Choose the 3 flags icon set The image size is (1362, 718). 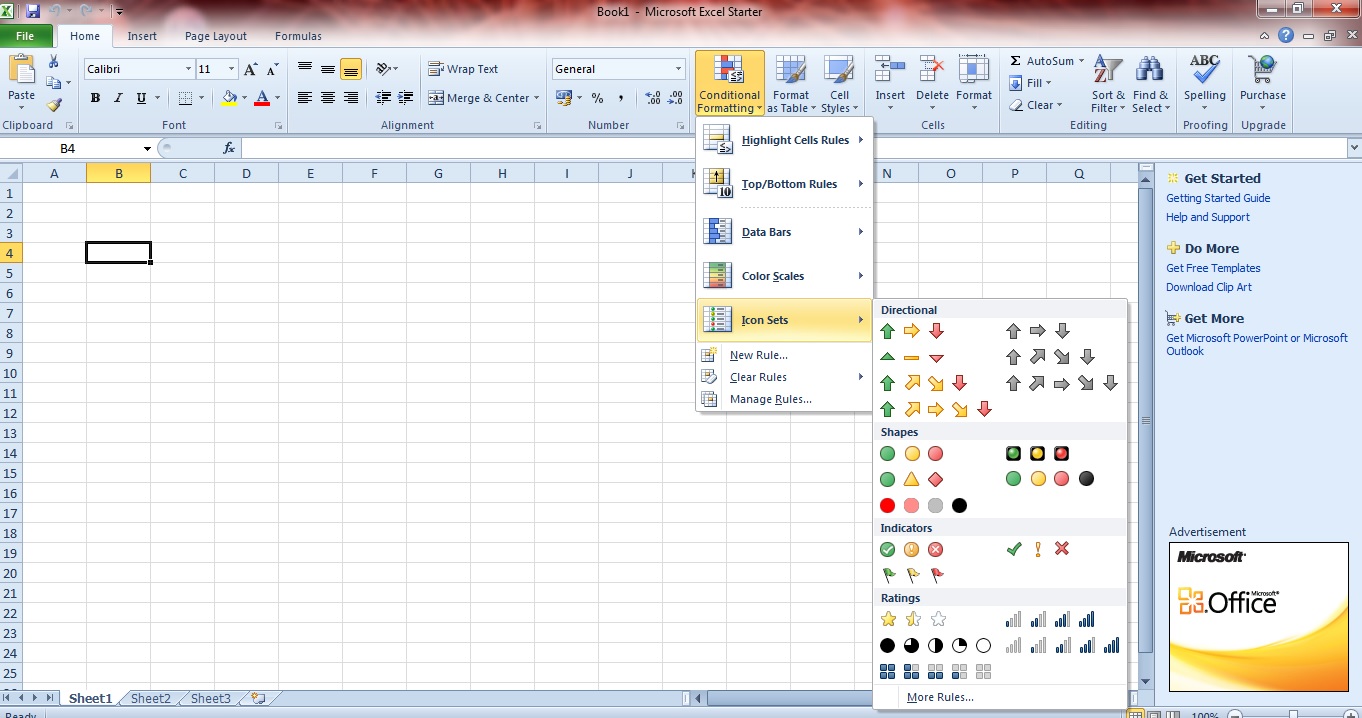pos(912,575)
